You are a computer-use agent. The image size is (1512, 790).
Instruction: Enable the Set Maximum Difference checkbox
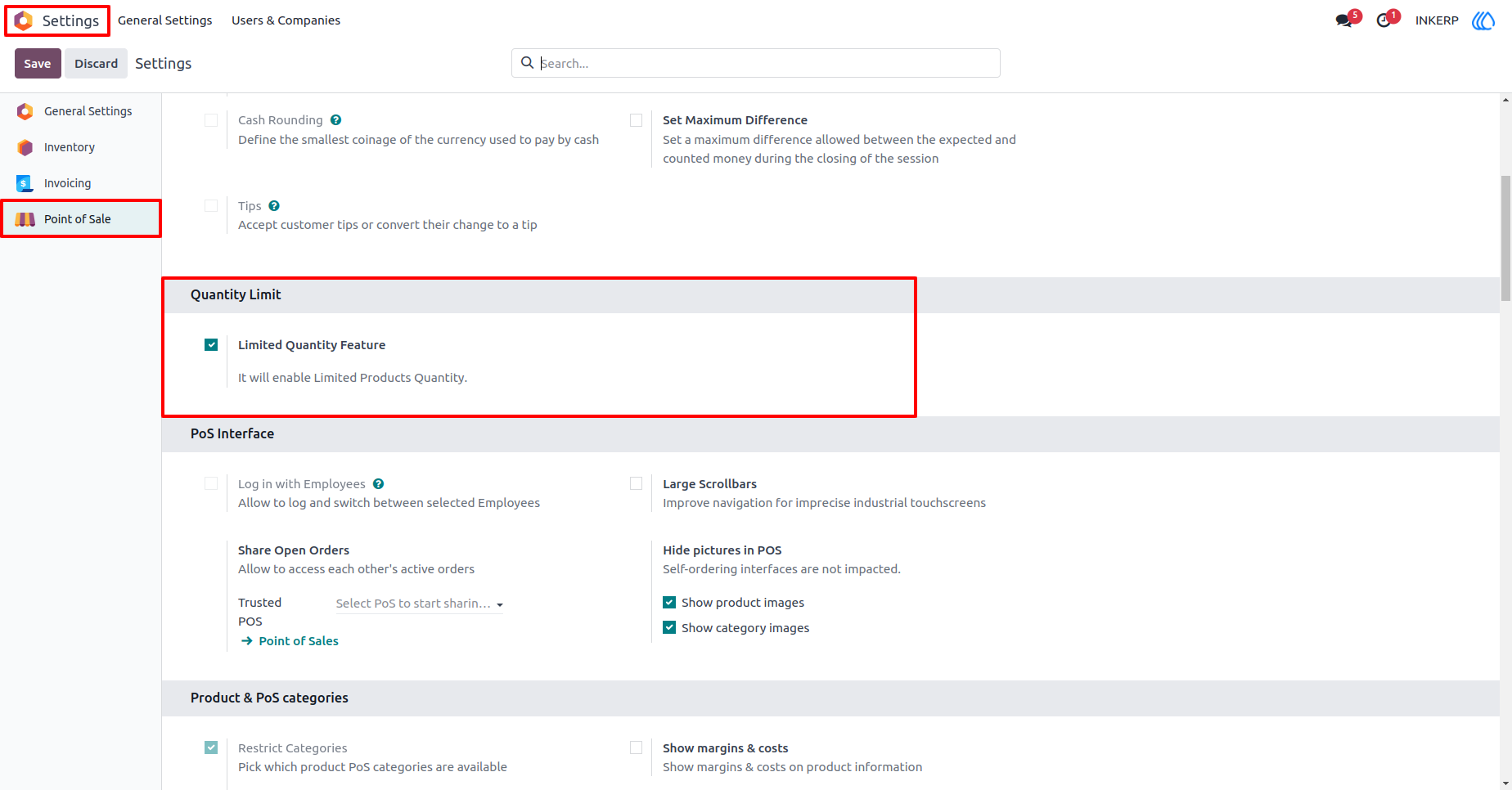tap(636, 120)
